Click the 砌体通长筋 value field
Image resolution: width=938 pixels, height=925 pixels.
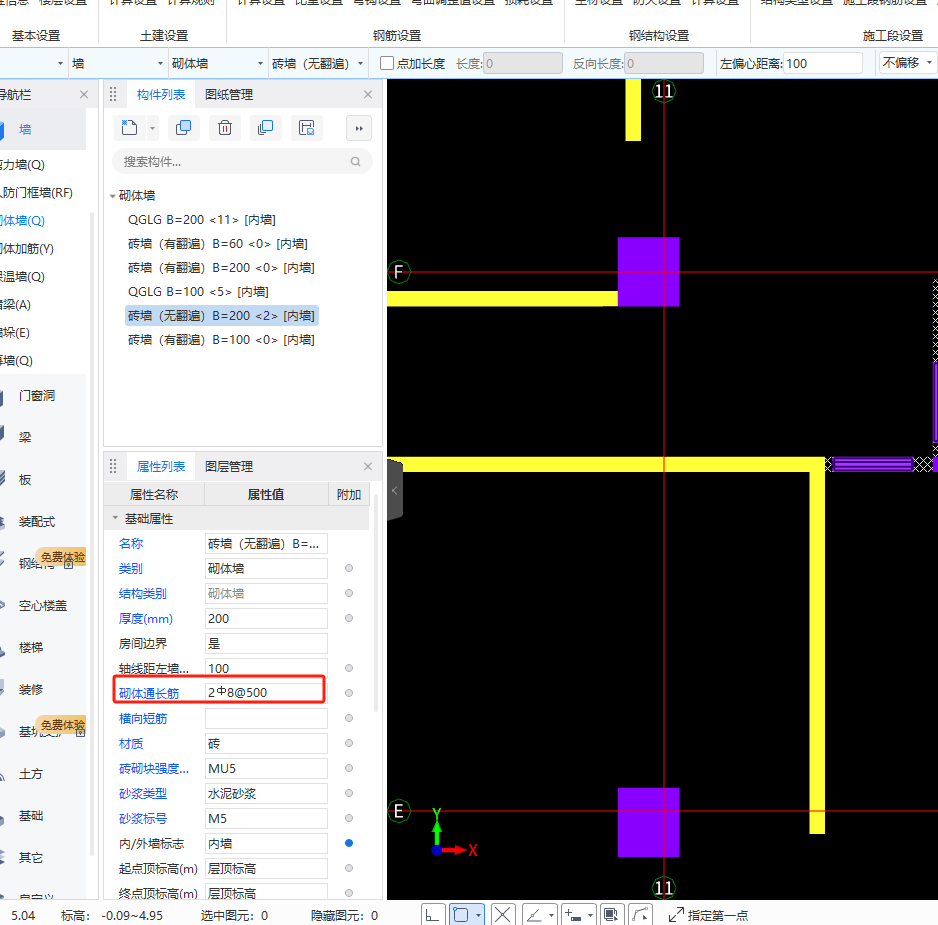tap(266, 692)
